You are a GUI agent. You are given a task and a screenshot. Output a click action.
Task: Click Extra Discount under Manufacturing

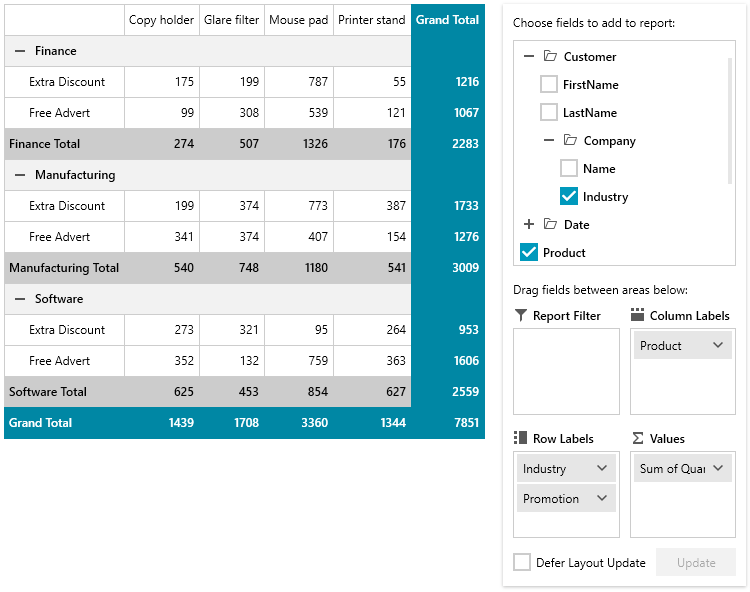point(67,206)
